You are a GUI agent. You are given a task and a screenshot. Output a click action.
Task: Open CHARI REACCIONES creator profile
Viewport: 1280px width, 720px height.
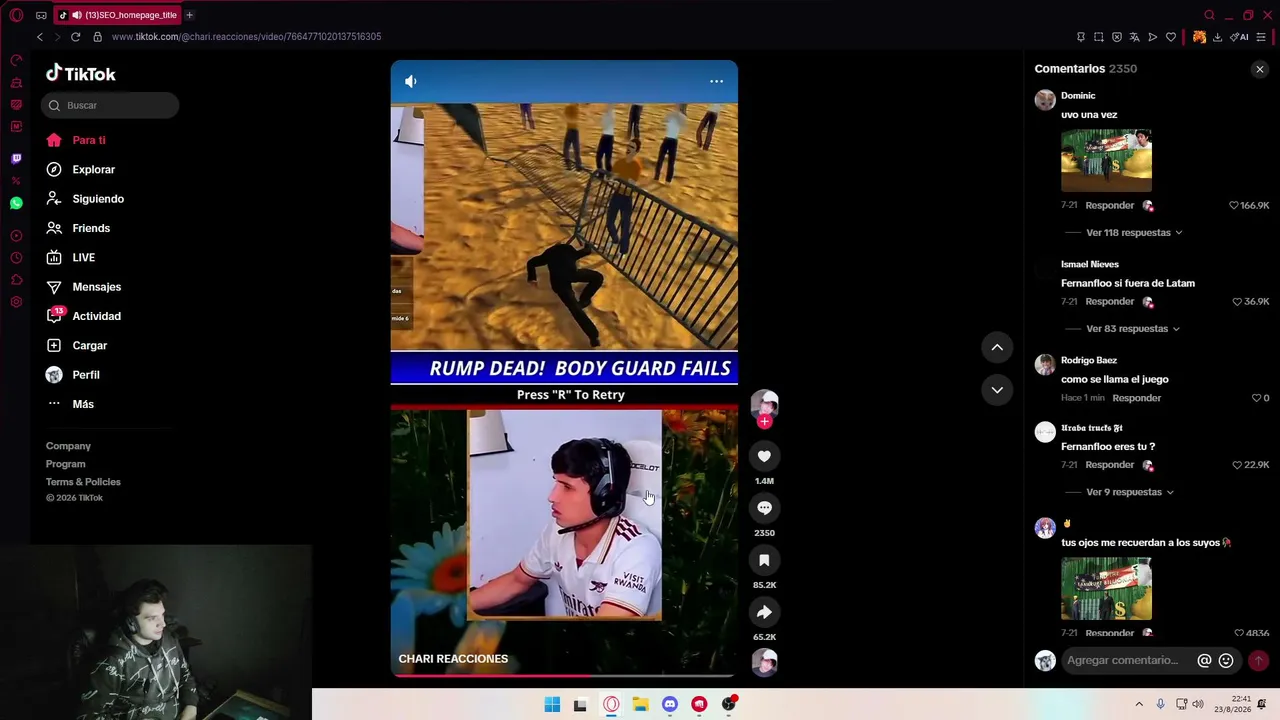point(453,659)
